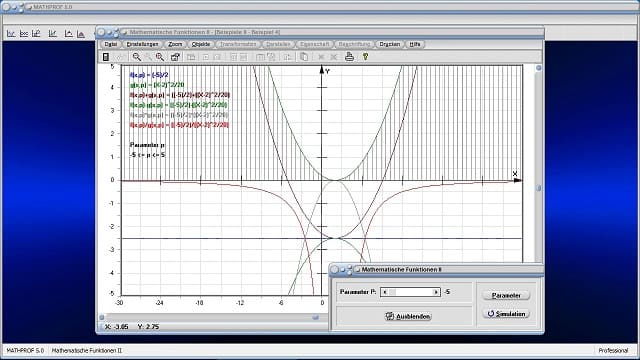Click the Ausblenden button
Viewport: 640px width, 360px height.
click(408, 316)
